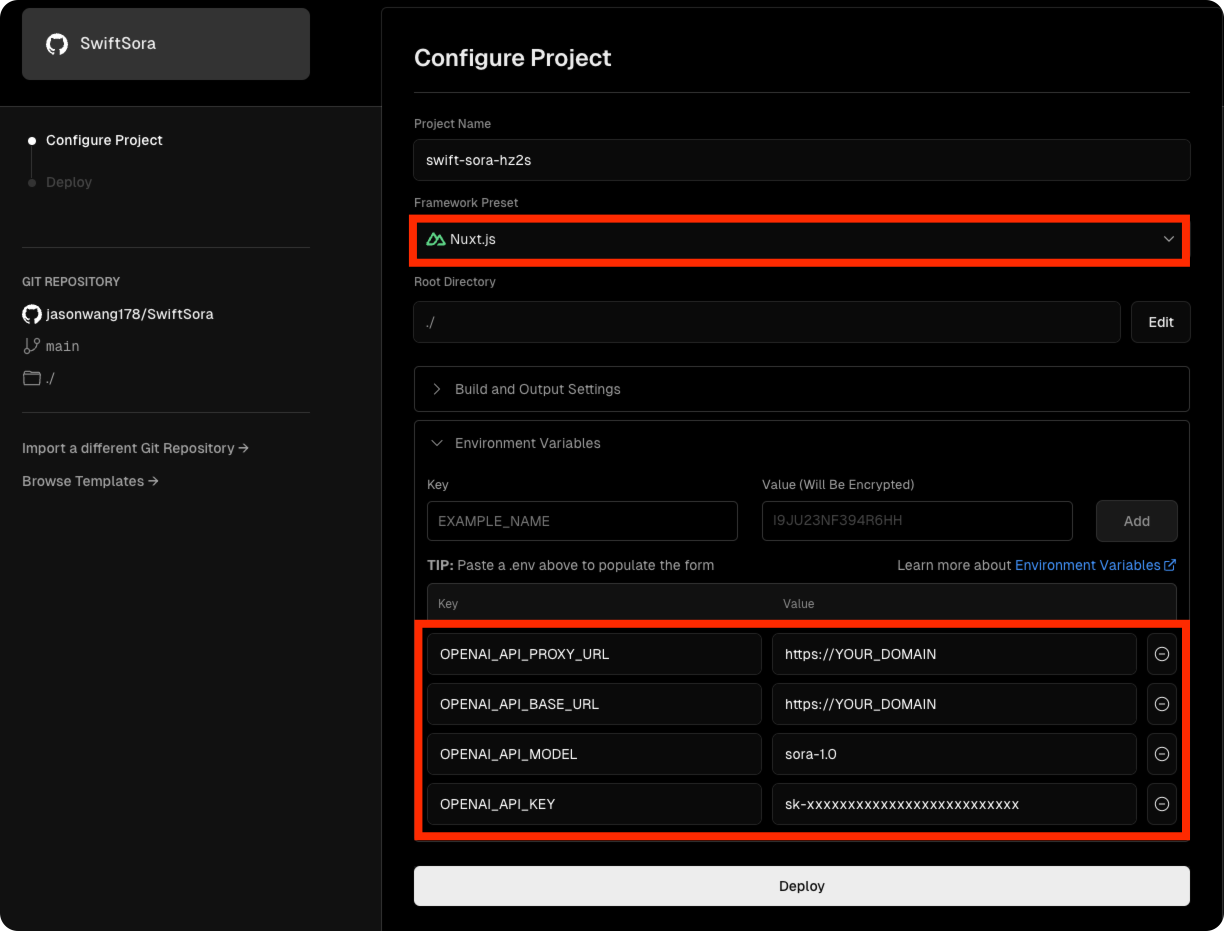Click the main branch name text
Viewport: 1224px width, 931px height.
(x=62, y=346)
